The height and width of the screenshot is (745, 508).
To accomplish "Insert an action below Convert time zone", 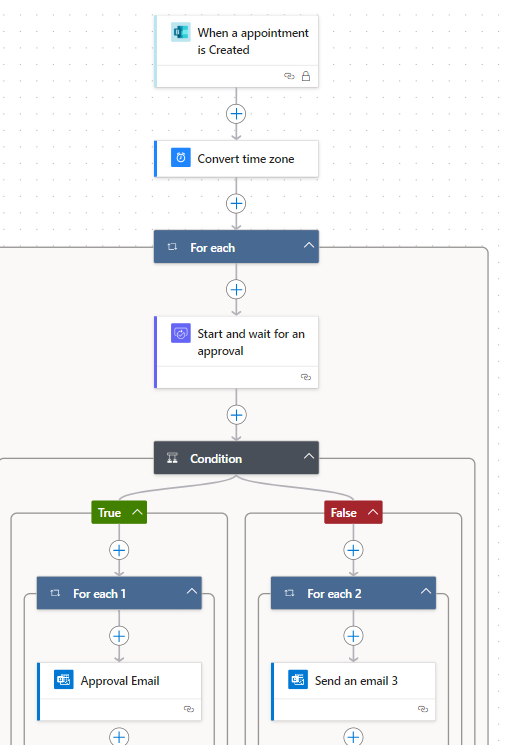I will [236, 203].
